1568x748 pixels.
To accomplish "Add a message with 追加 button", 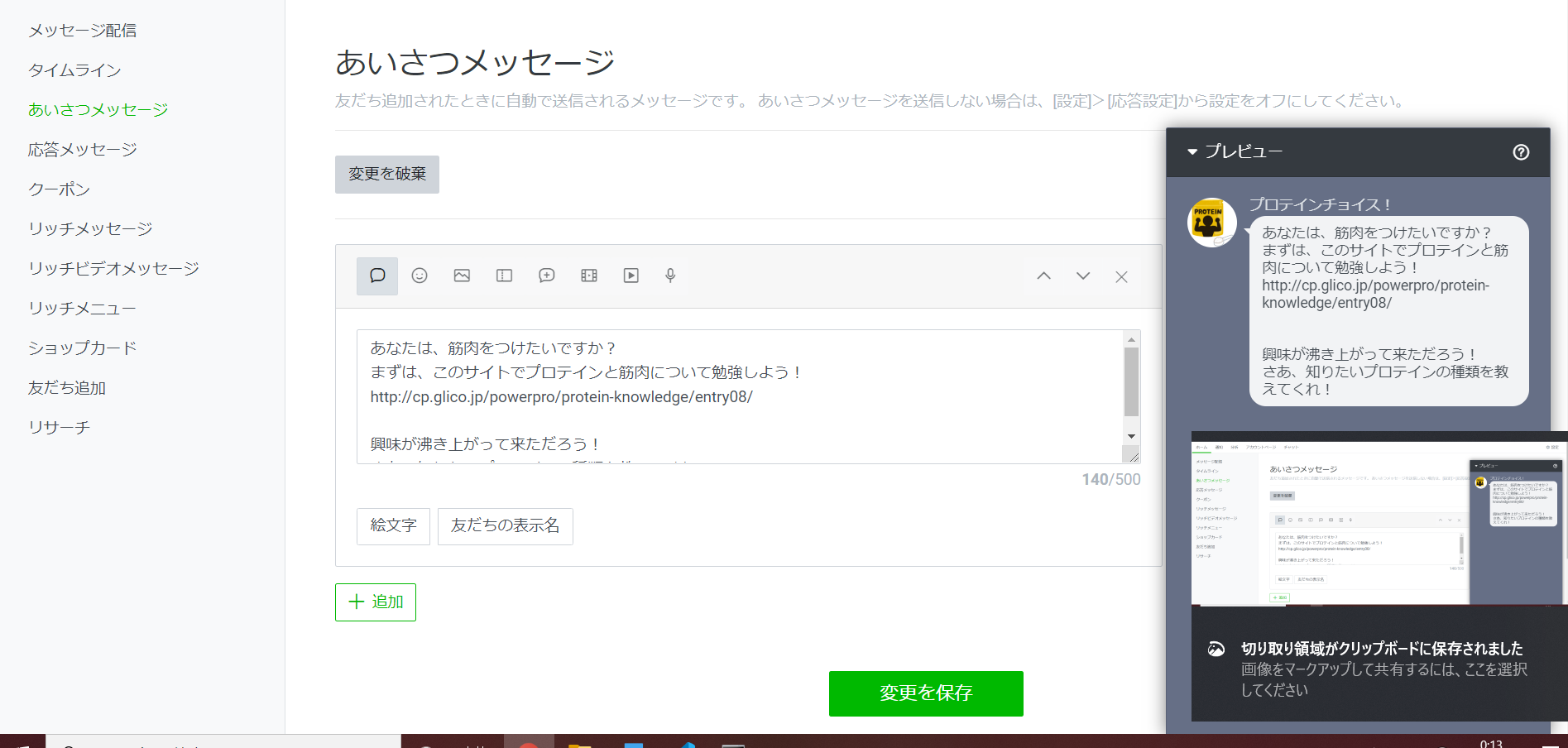I will (376, 602).
